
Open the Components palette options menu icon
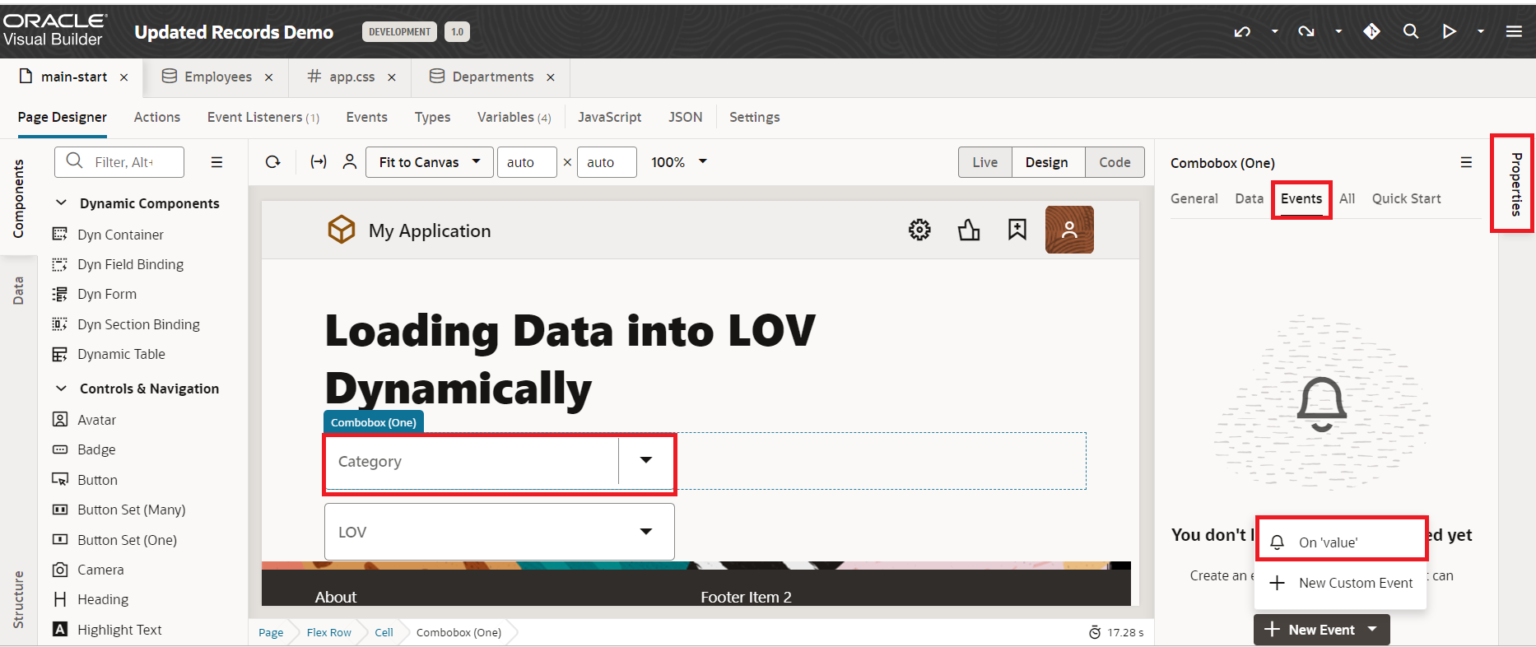click(217, 162)
